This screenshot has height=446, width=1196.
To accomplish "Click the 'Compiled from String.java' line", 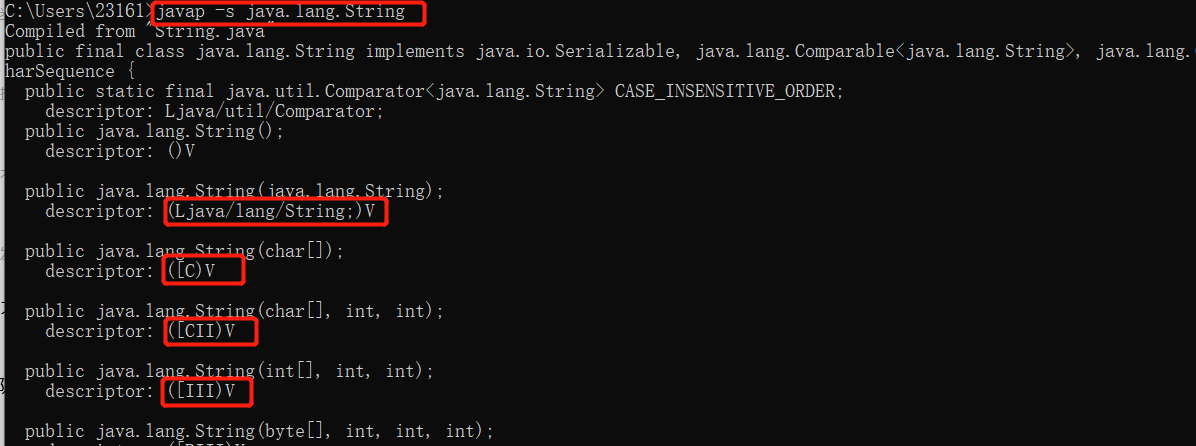I will point(134,32).
